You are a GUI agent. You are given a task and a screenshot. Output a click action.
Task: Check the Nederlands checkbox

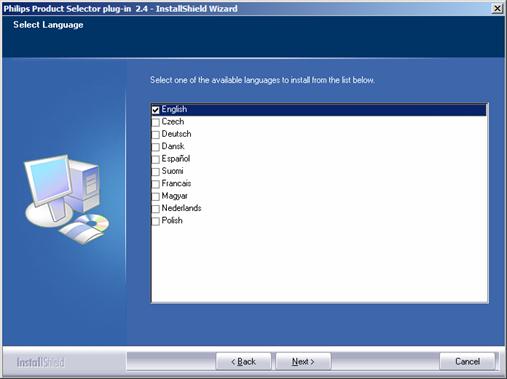pos(155,209)
